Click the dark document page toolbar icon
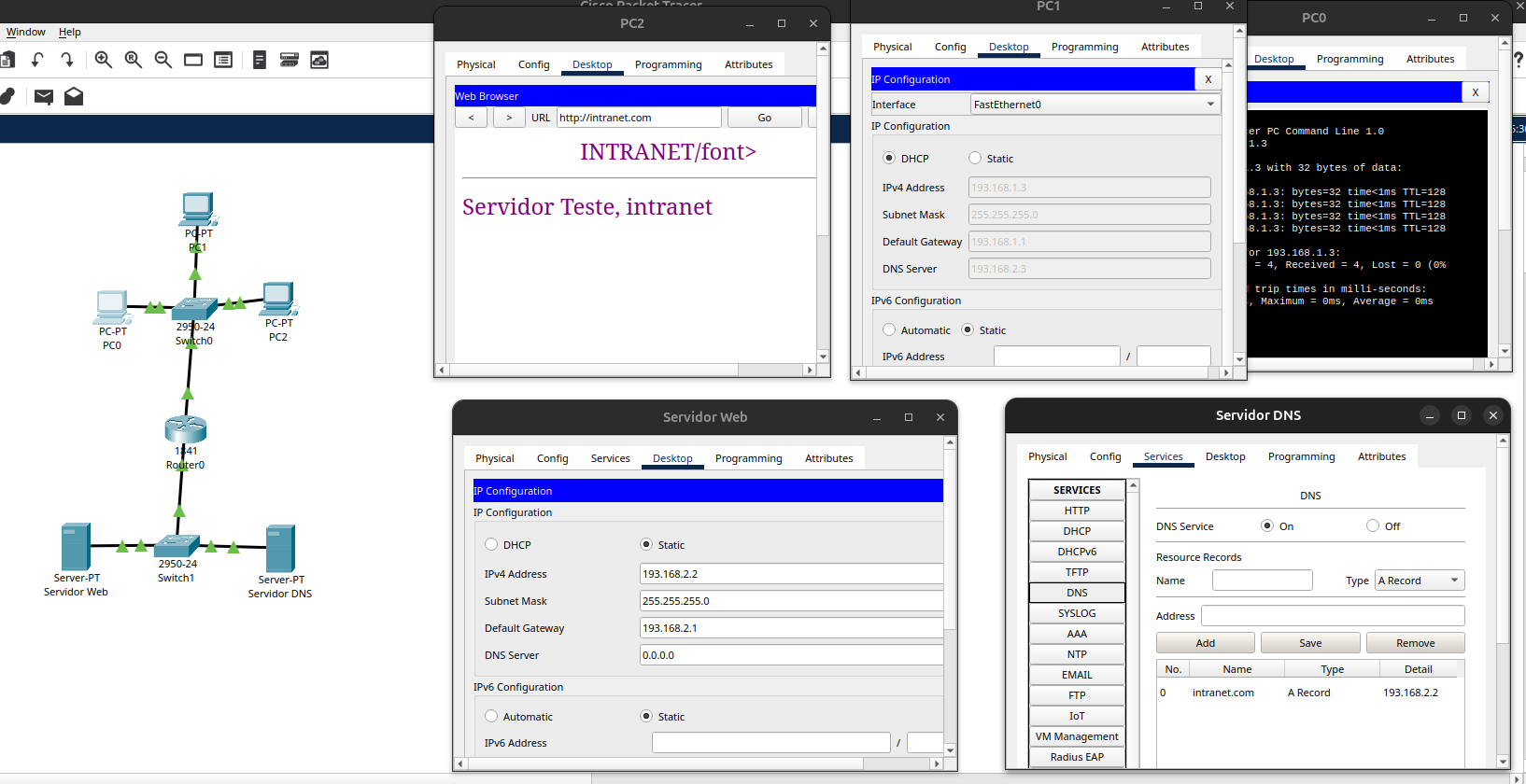 [x=260, y=60]
